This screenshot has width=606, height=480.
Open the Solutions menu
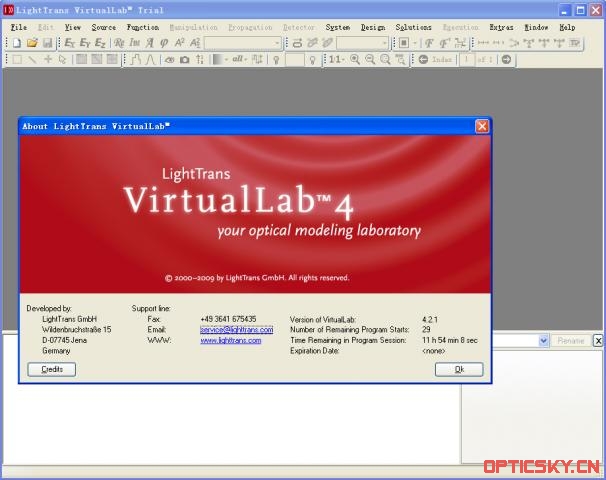(413, 27)
